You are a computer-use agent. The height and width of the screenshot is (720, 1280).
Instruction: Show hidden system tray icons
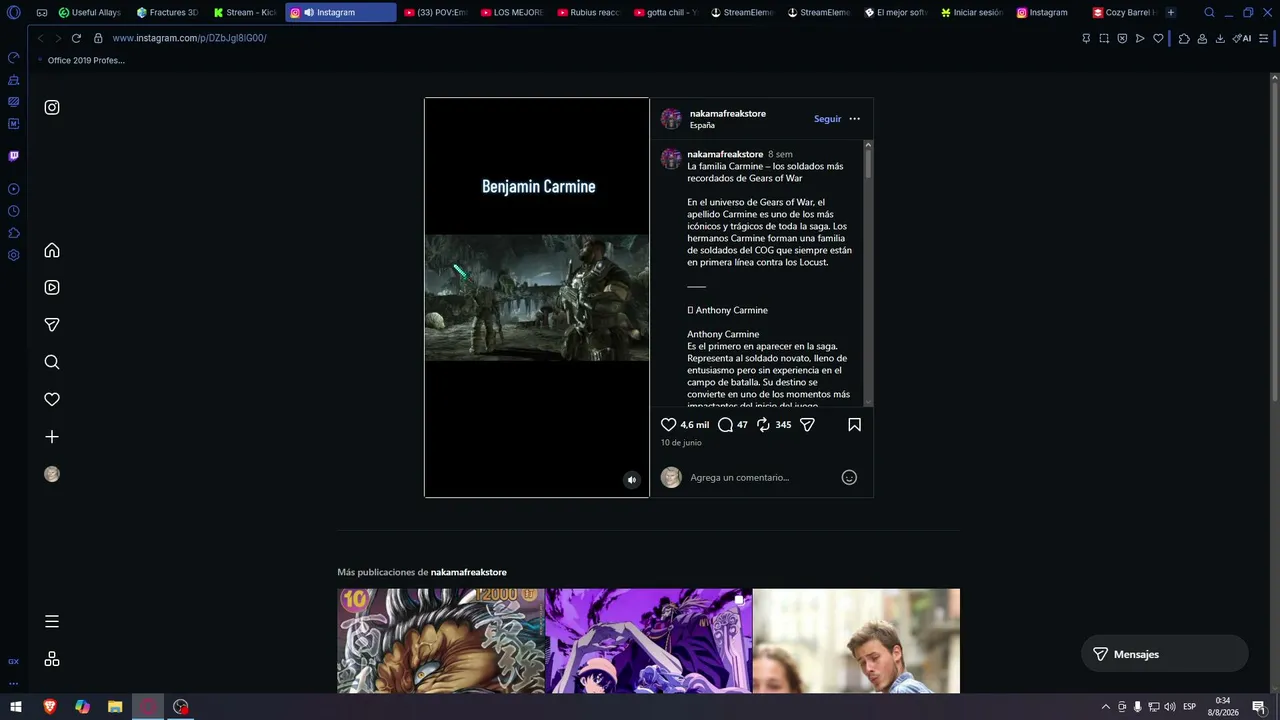pos(1105,707)
